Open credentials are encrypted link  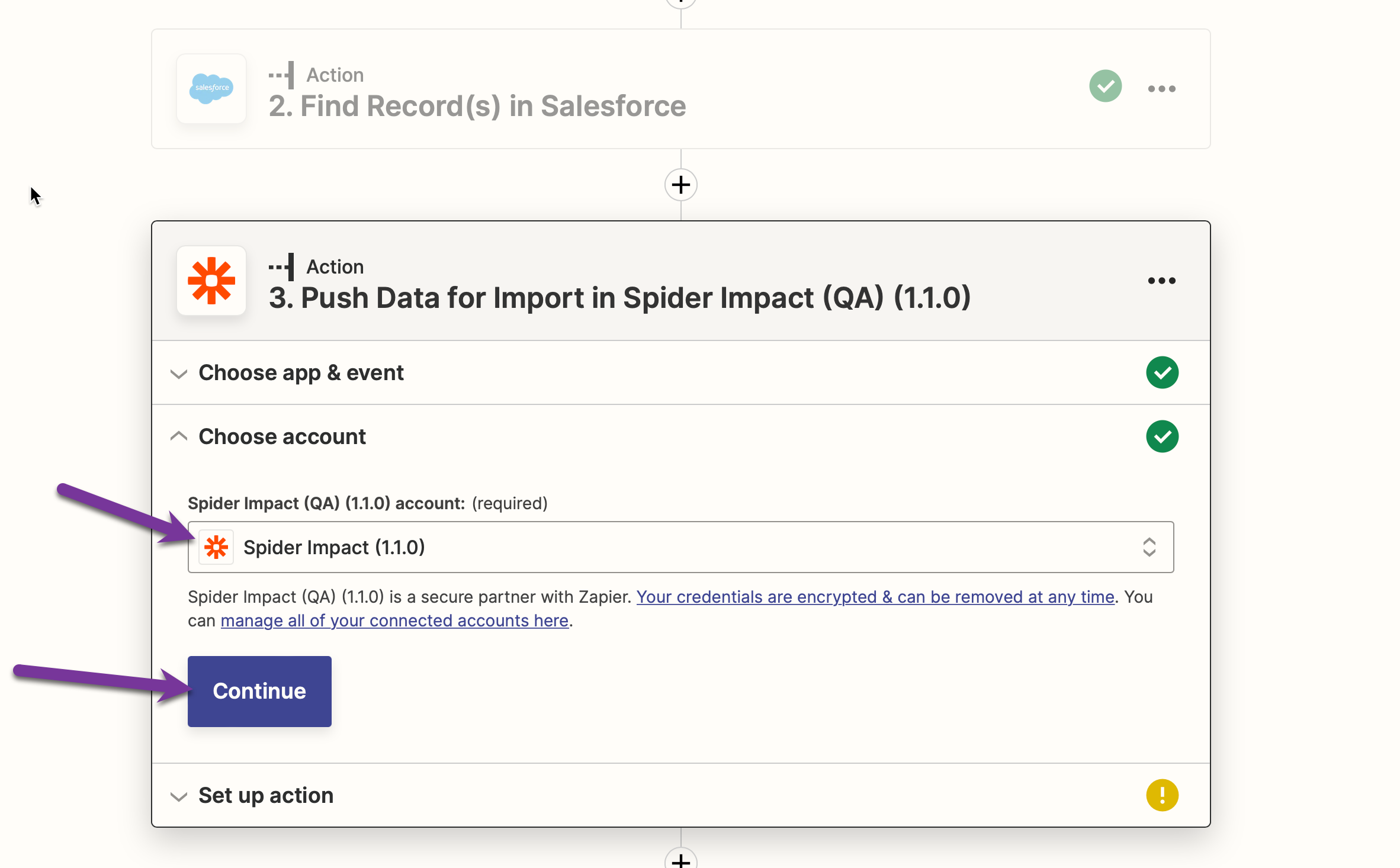point(875,597)
